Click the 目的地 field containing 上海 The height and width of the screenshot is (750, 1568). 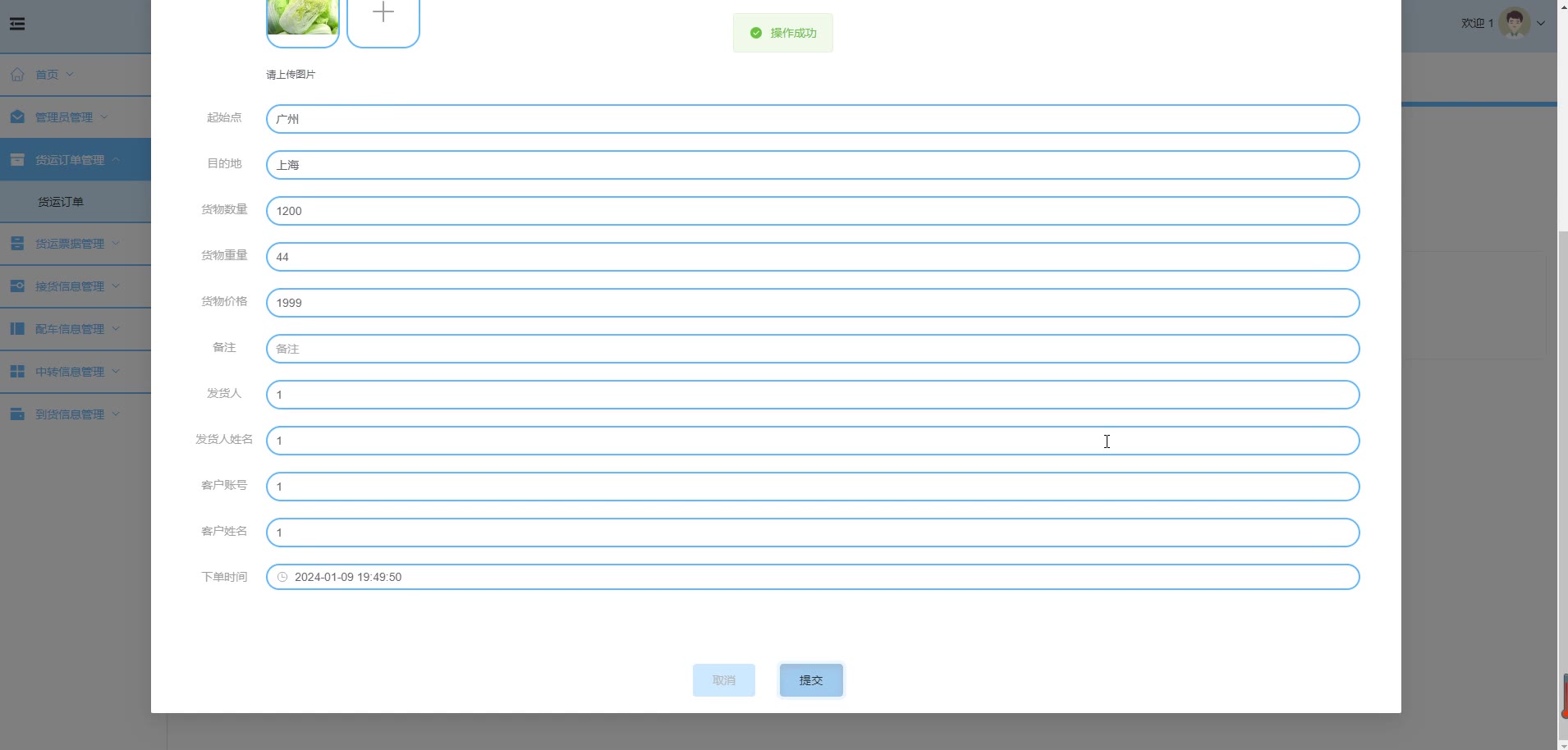point(813,165)
